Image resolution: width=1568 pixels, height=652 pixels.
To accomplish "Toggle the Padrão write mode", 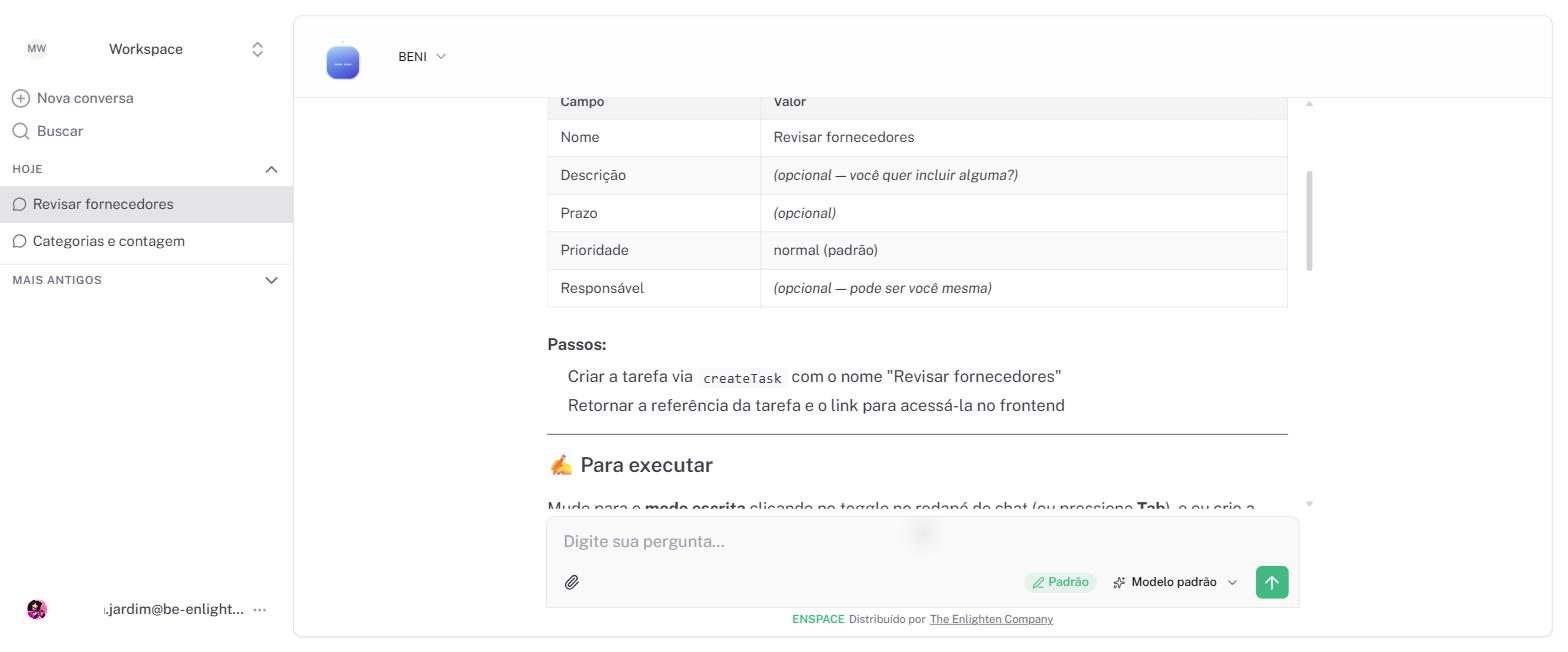I will click(x=1060, y=582).
